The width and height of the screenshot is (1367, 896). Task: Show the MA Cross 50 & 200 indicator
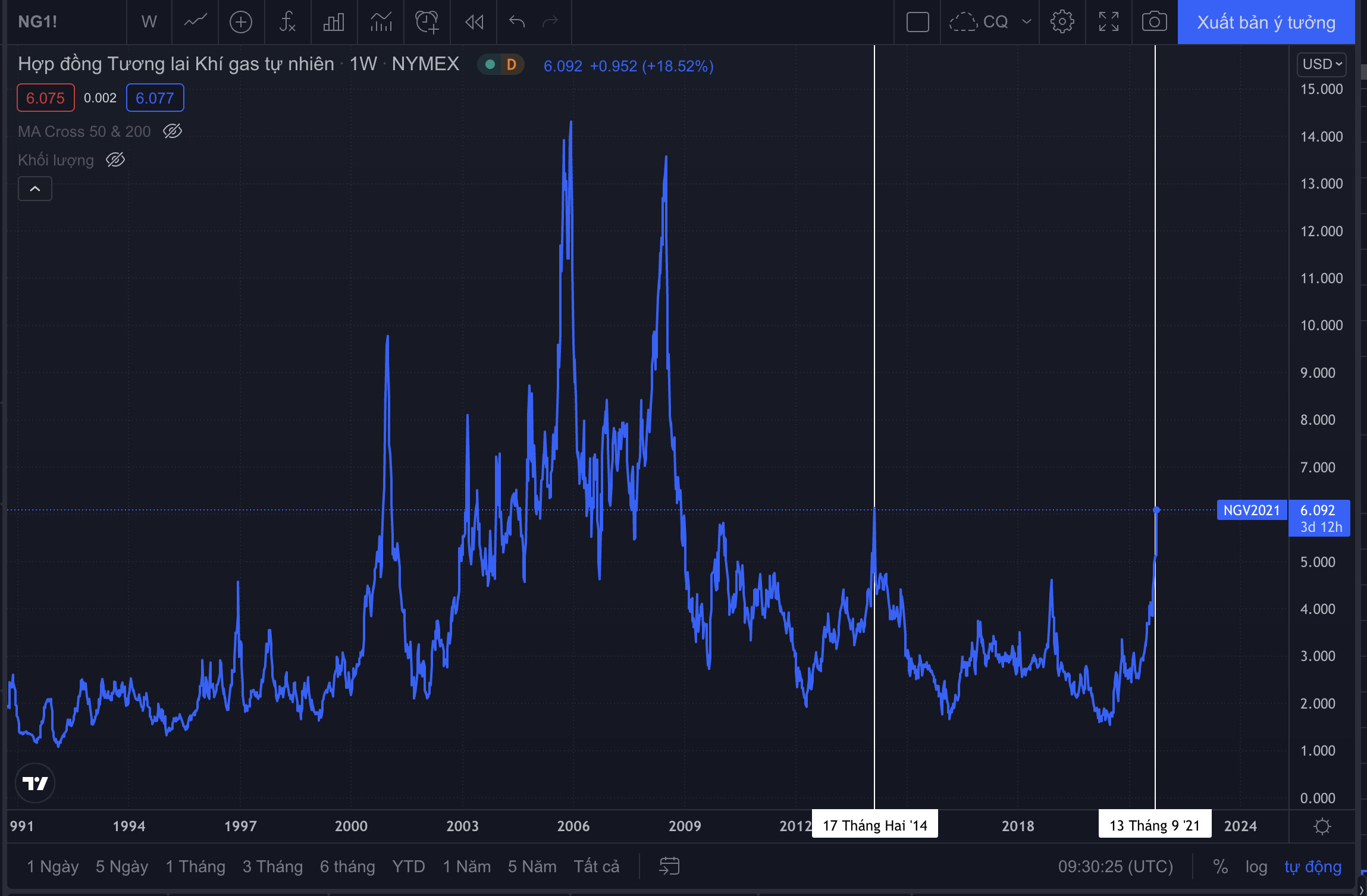[173, 131]
